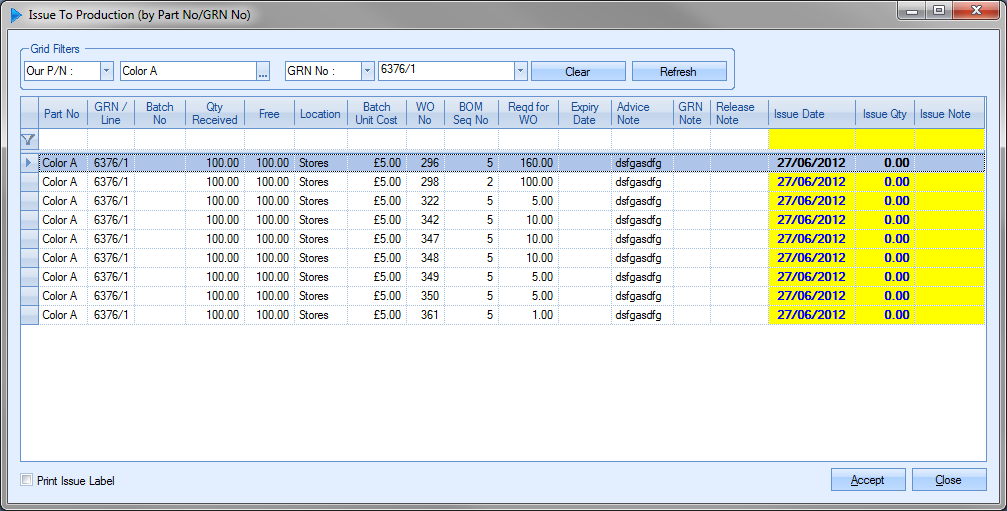Click the Accept button
1007x511 pixels.
pyautogui.click(x=867, y=480)
